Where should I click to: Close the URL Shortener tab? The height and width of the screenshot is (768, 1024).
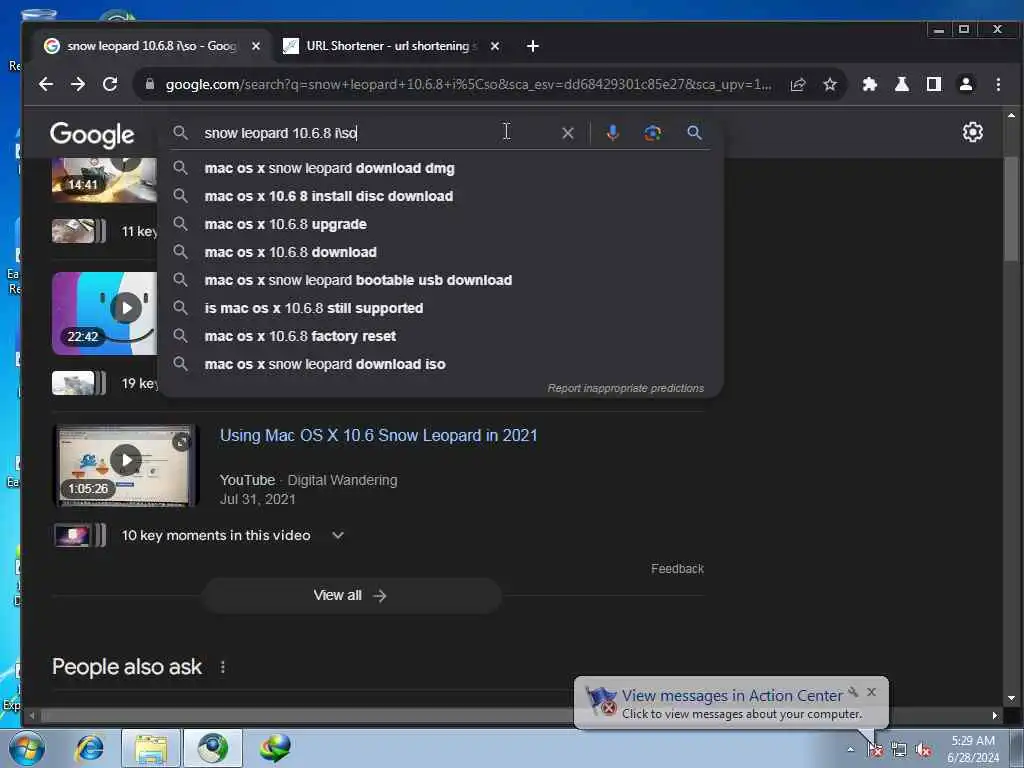click(495, 46)
